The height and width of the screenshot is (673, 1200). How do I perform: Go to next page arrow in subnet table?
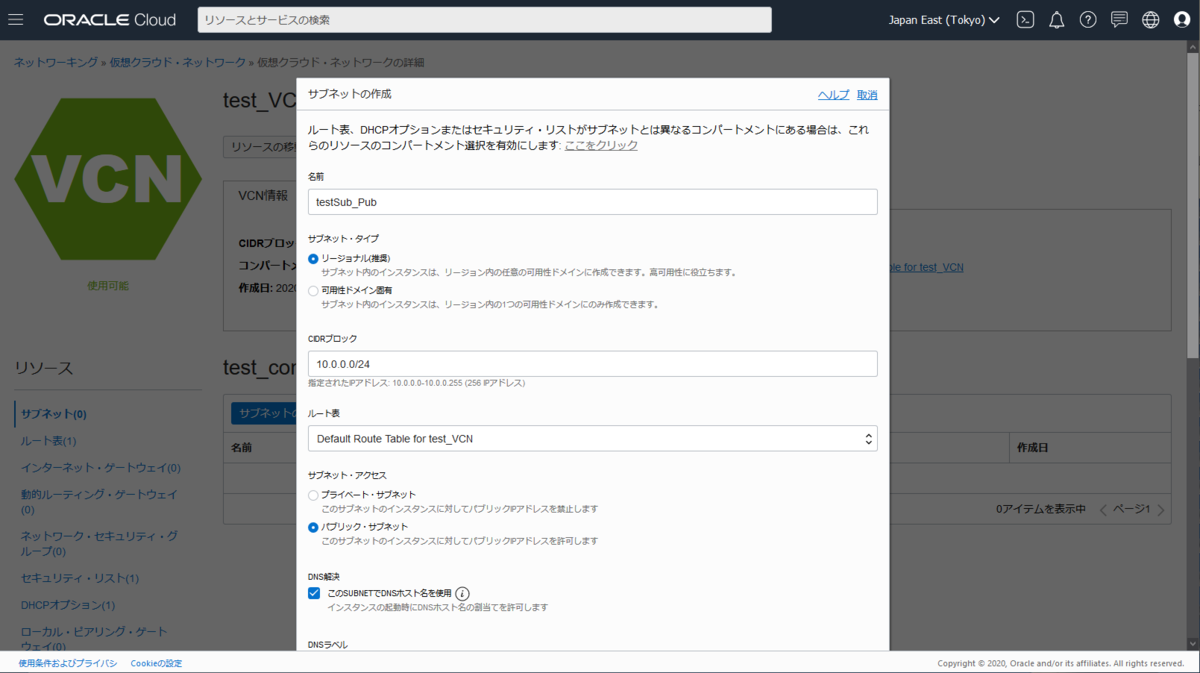(x=1161, y=510)
